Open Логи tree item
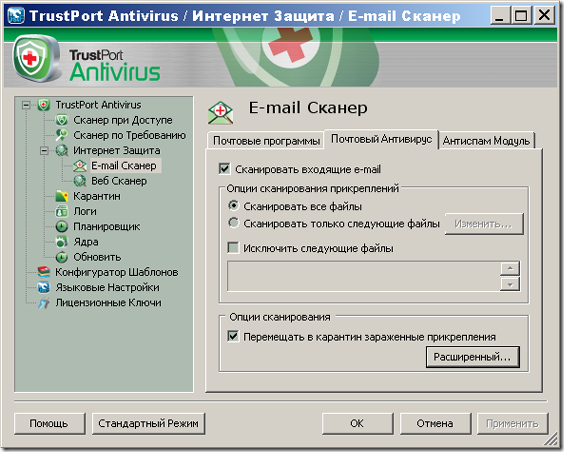Image resolution: width=564 pixels, height=452 pixels. (85, 211)
